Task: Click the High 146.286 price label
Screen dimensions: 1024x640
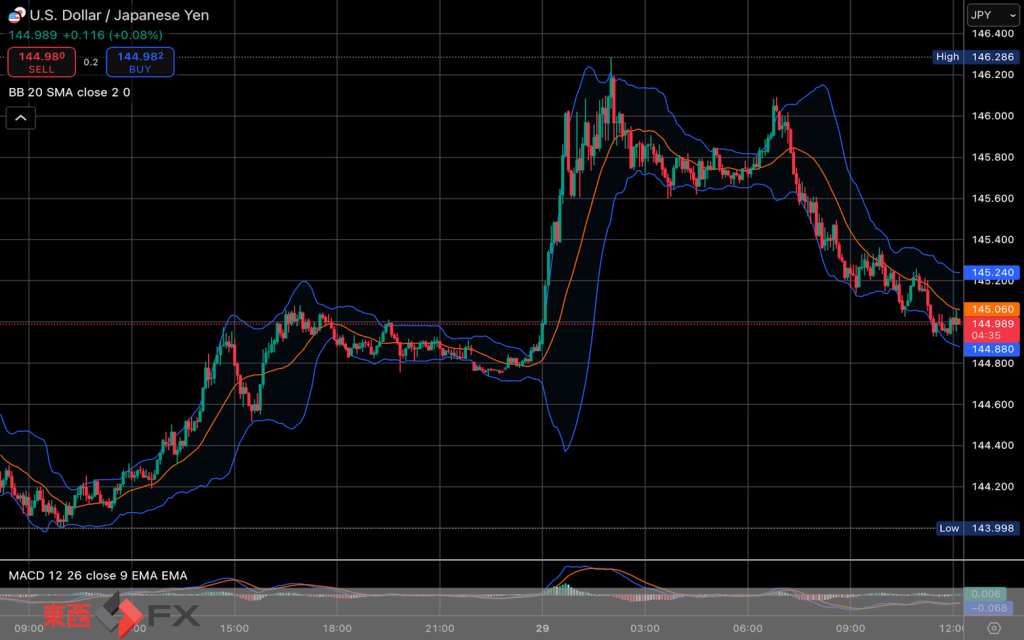Action: (976, 57)
